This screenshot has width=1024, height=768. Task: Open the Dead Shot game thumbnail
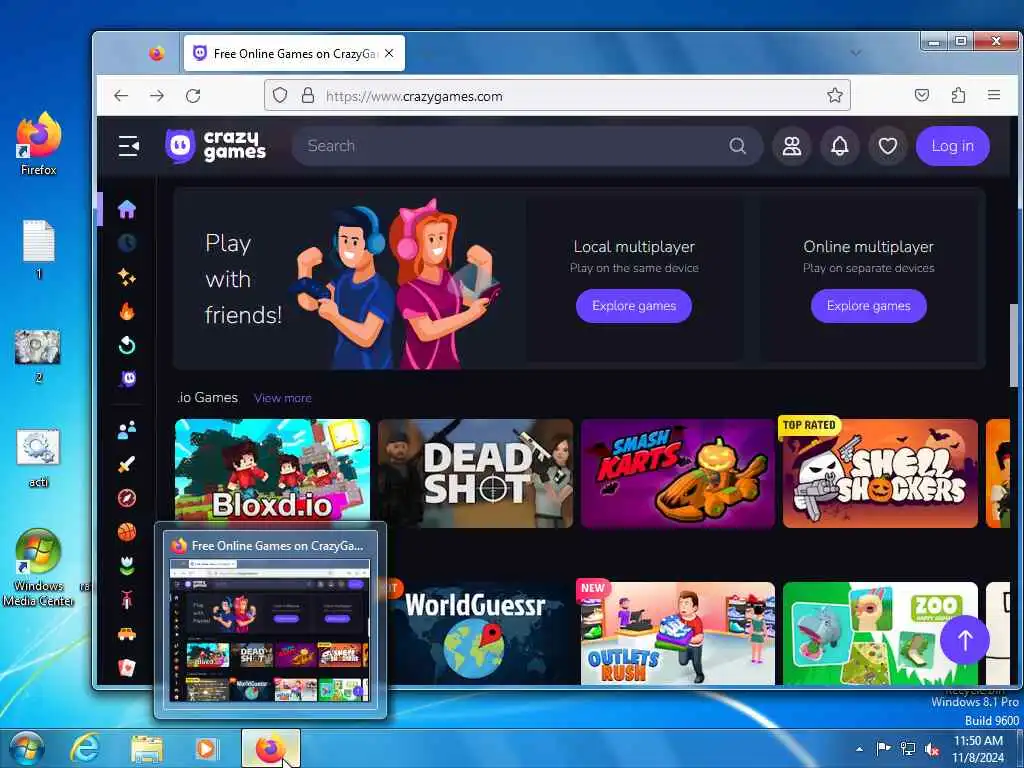475,473
